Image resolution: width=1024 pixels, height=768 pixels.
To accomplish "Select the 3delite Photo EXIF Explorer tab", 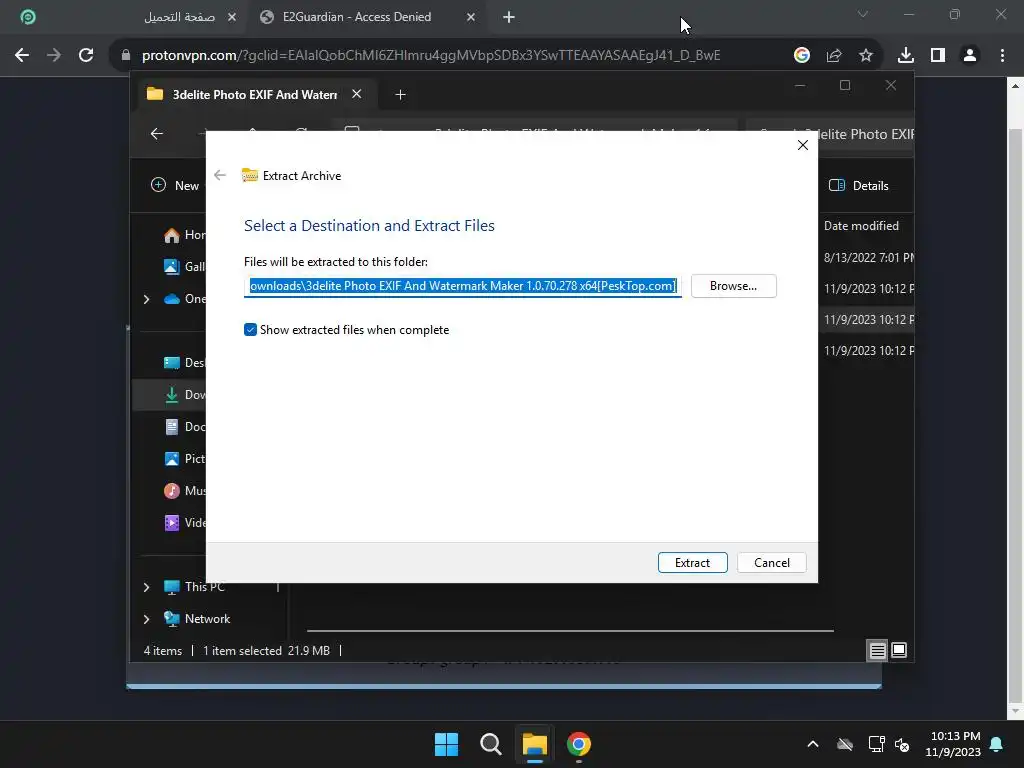I will coord(255,95).
